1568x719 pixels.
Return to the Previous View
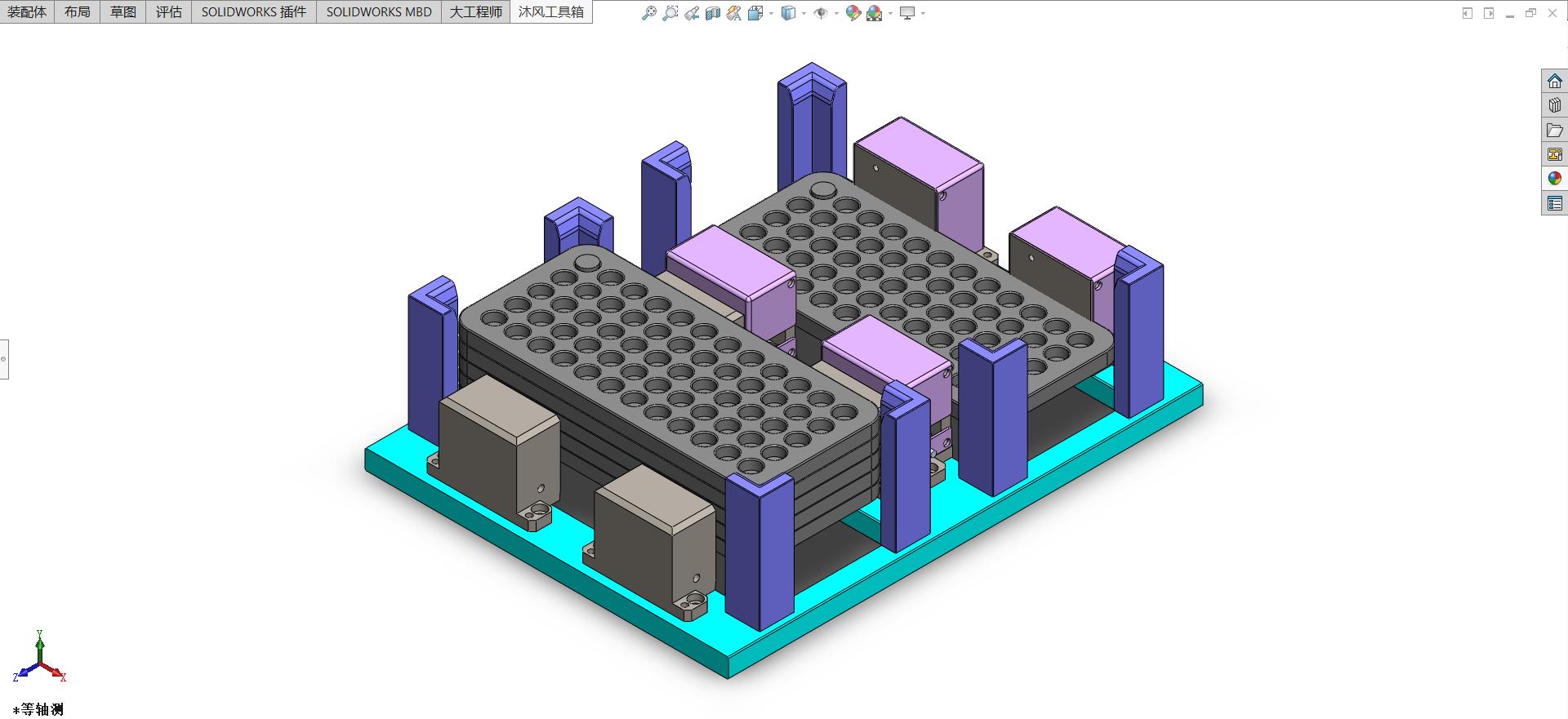[692, 13]
